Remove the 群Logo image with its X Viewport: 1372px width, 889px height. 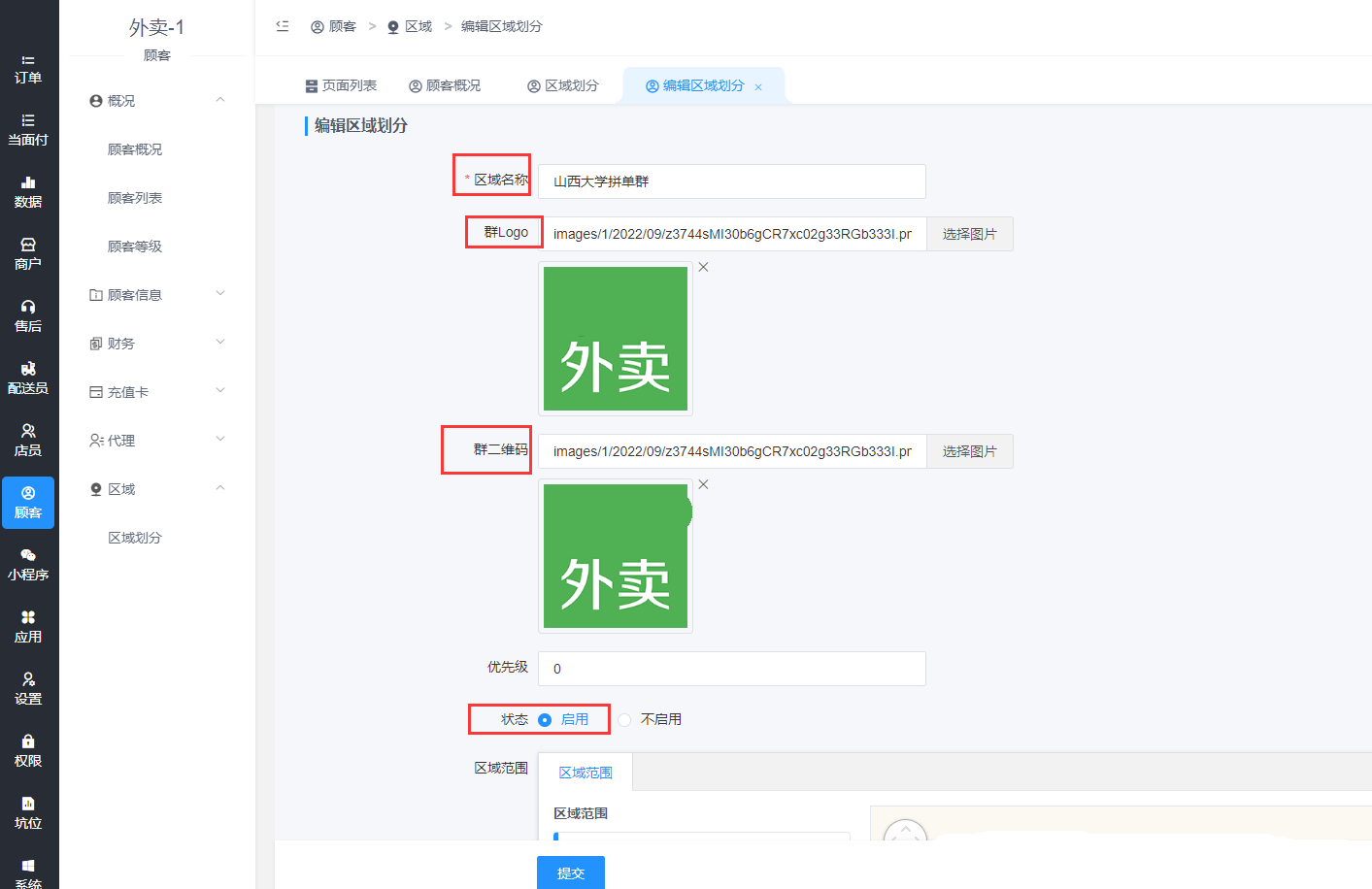click(x=703, y=267)
